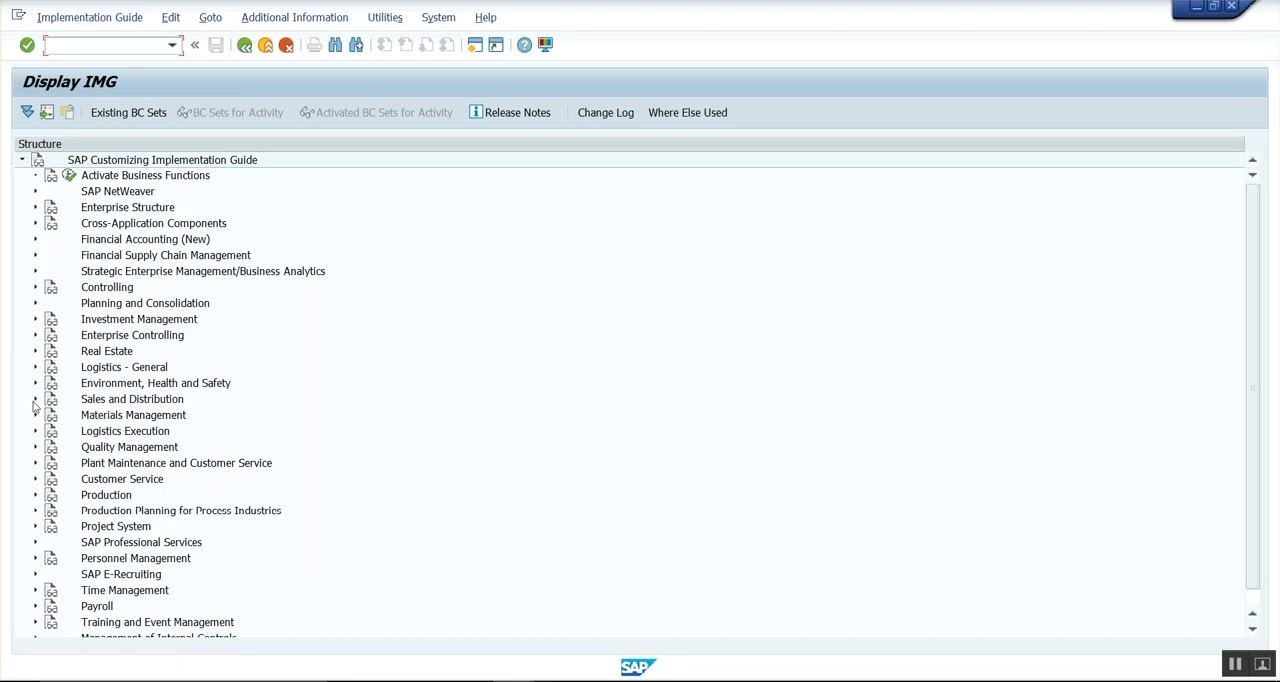
Task: Open the Edit menu
Action: click(x=170, y=17)
